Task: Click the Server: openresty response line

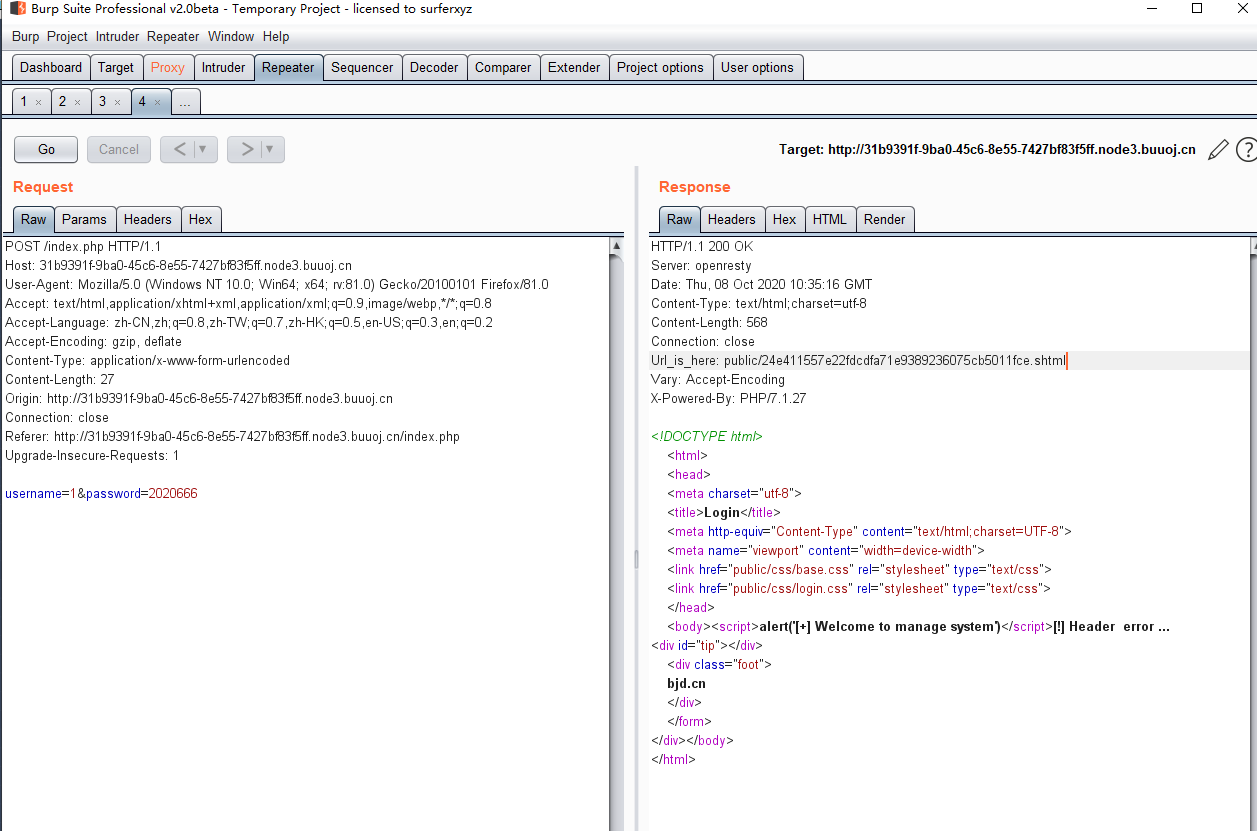Action: point(701,266)
